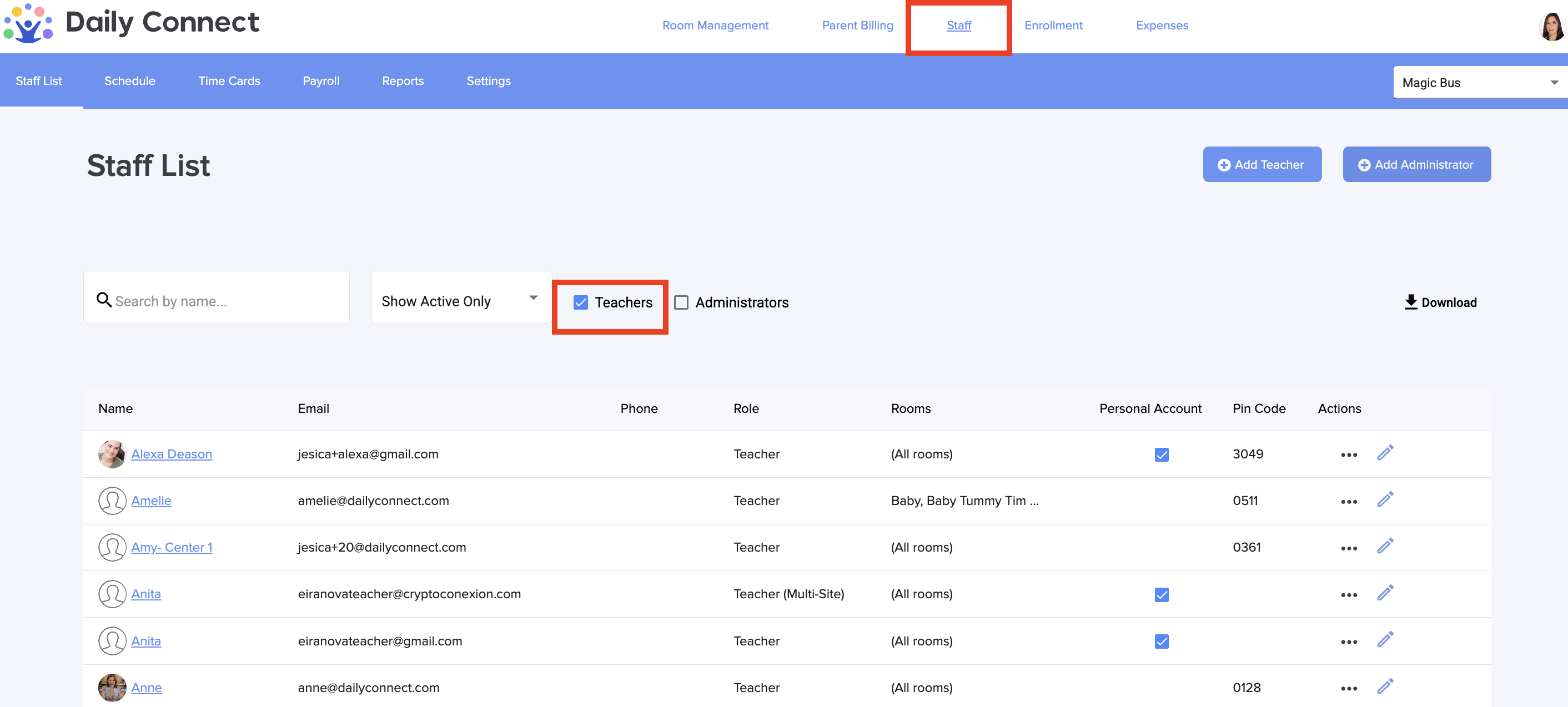Enable the Administrators filter checkbox
Image resolution: width=1568 pixels, height=707 pixels.
coord(681,302)
